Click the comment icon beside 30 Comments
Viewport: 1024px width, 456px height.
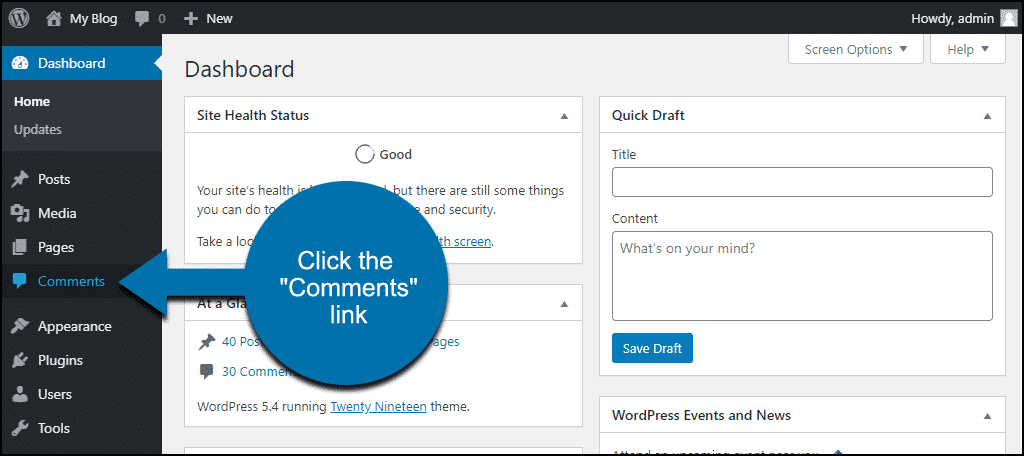(206, 372)
